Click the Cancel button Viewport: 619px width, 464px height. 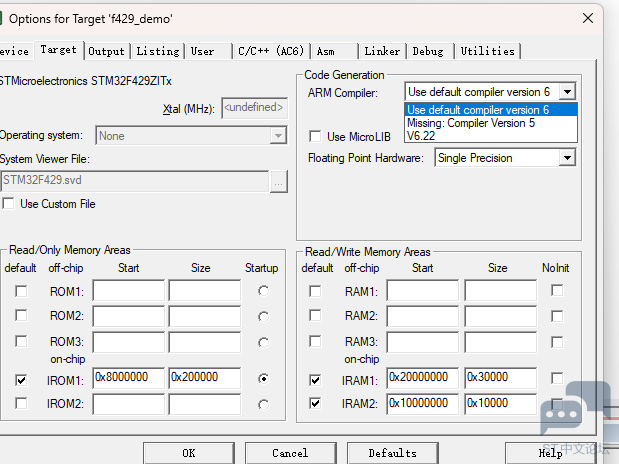point(290,453)
